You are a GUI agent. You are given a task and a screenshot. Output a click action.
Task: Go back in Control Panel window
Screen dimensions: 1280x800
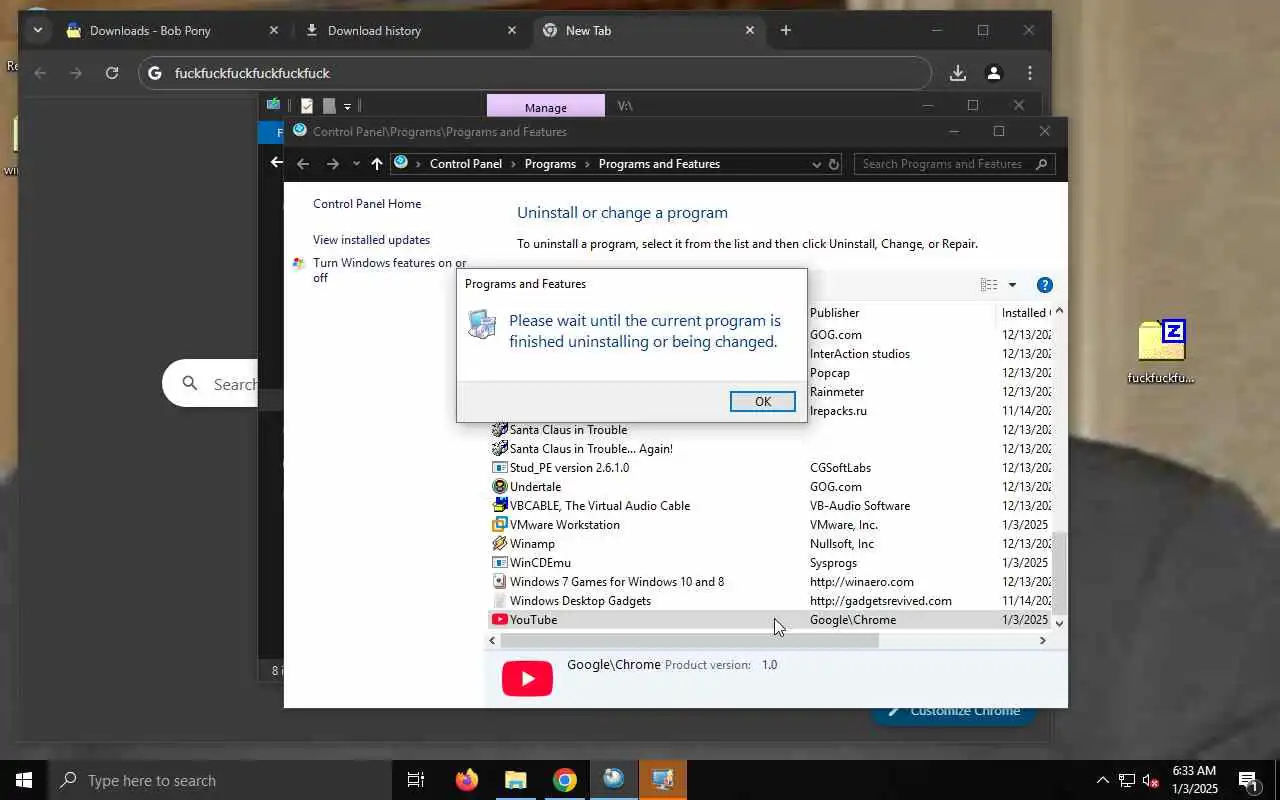coord(303,164)
